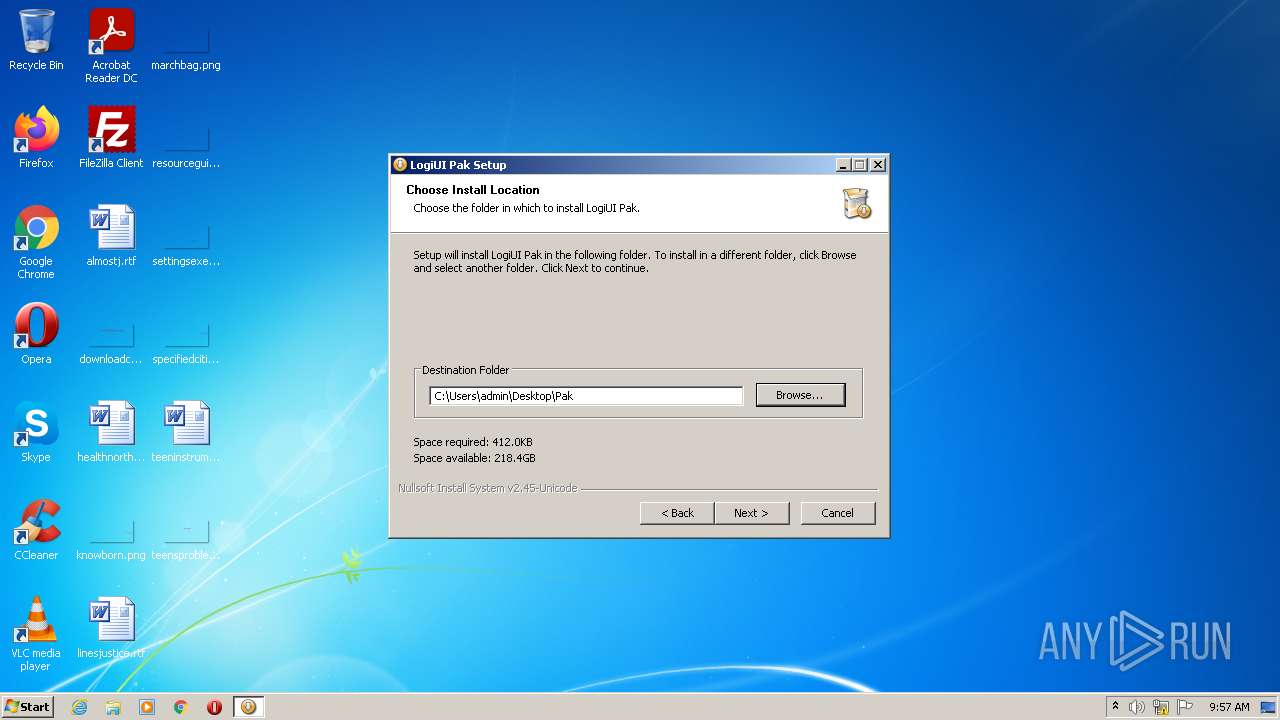Click the 9:57 AM taskbar clock

[1229, 707]
